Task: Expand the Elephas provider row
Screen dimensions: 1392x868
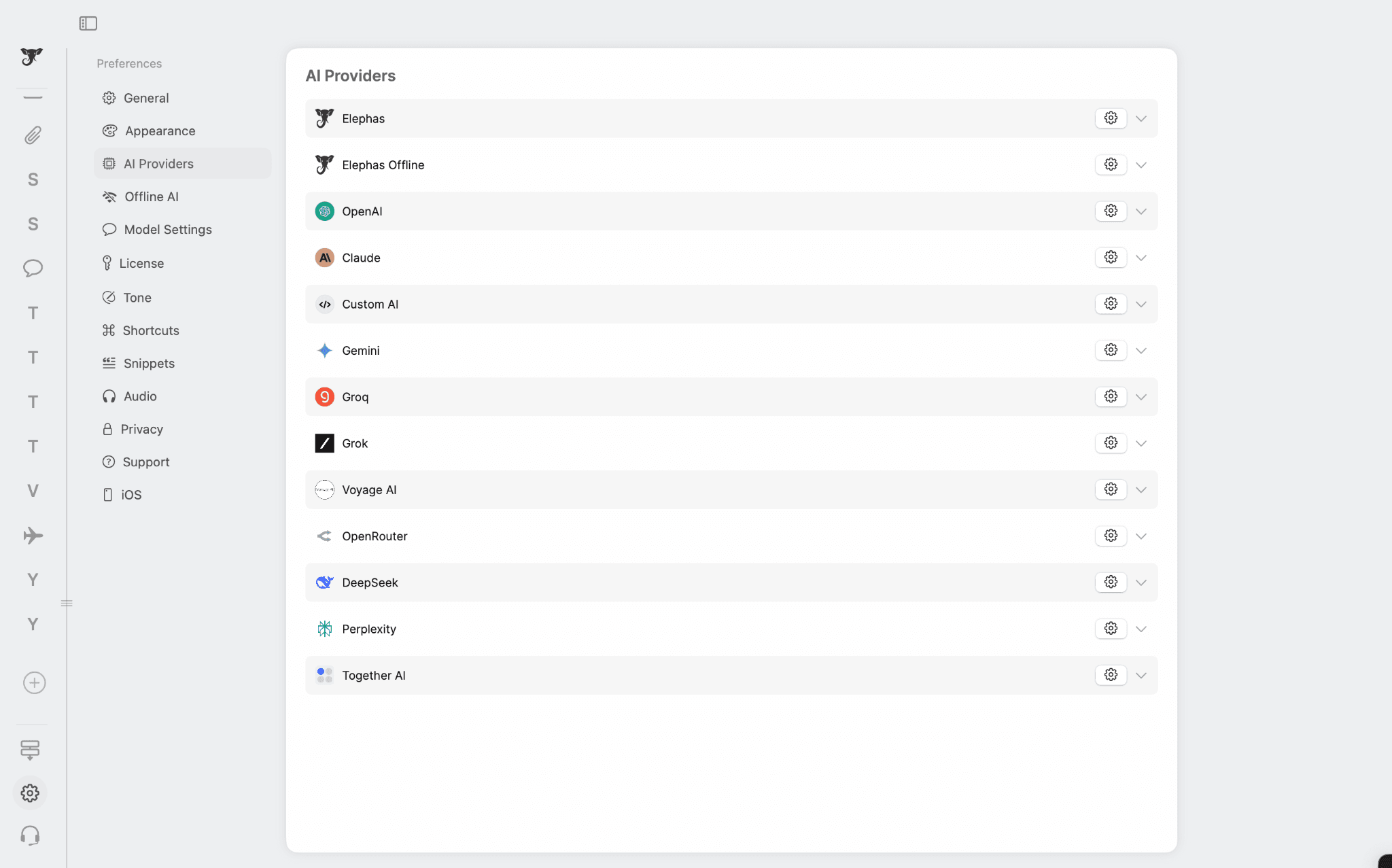Action: click(x=1141, y=118)
